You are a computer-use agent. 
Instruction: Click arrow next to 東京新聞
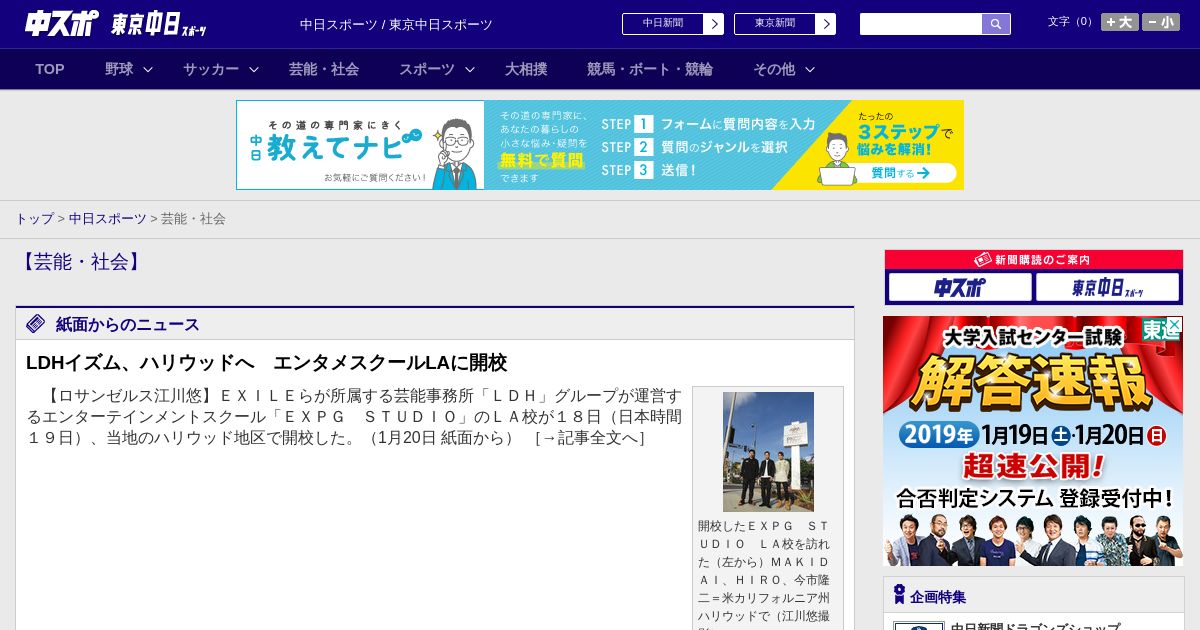coord(826,24)
